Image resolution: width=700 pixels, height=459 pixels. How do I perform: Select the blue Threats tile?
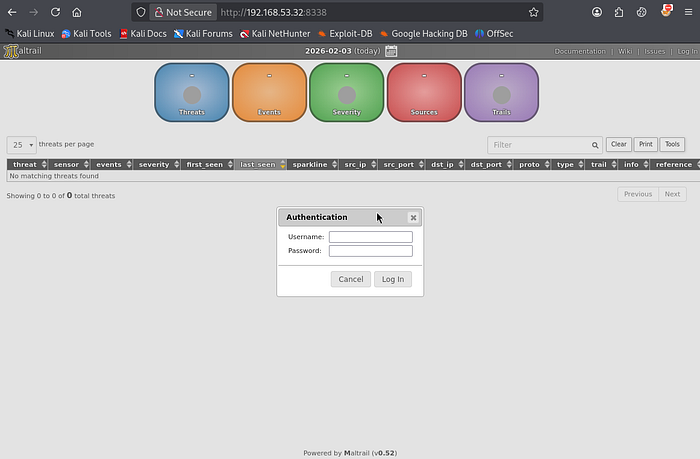coord(192,92)
